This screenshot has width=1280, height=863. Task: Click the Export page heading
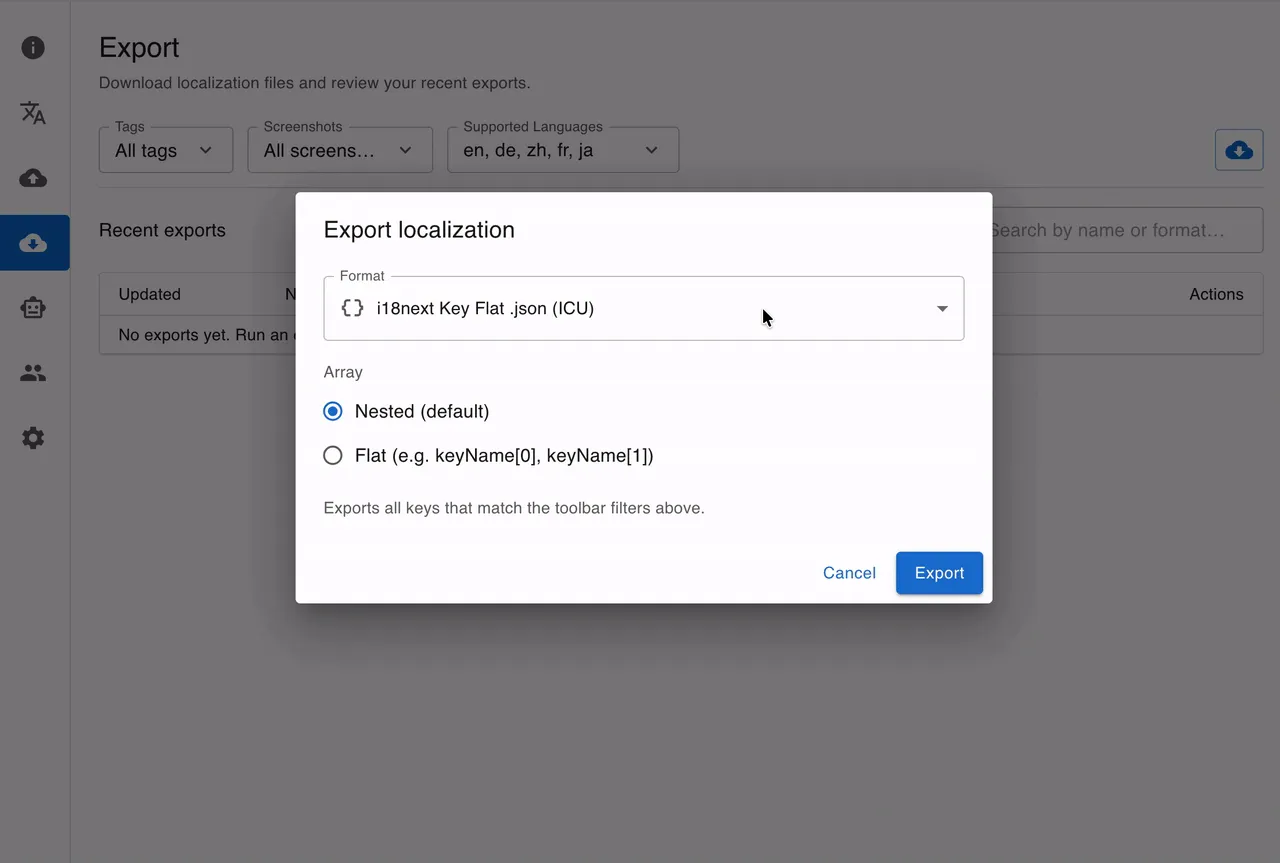[139, 47]
